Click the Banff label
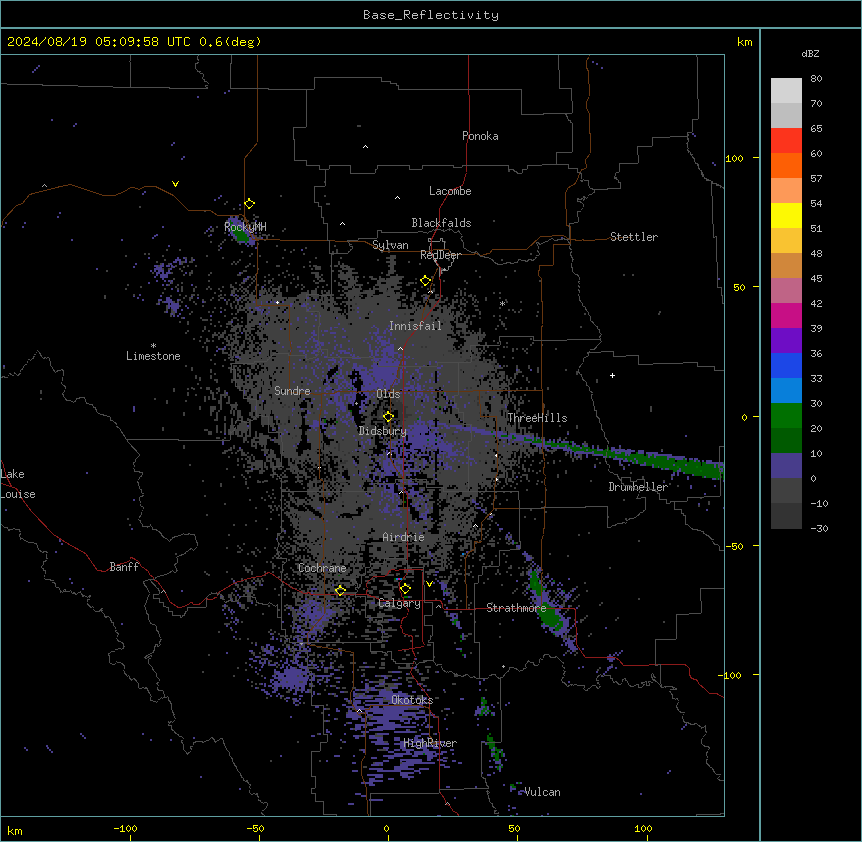The width and height of the screenshot is (862, 842). click(124, 567)
